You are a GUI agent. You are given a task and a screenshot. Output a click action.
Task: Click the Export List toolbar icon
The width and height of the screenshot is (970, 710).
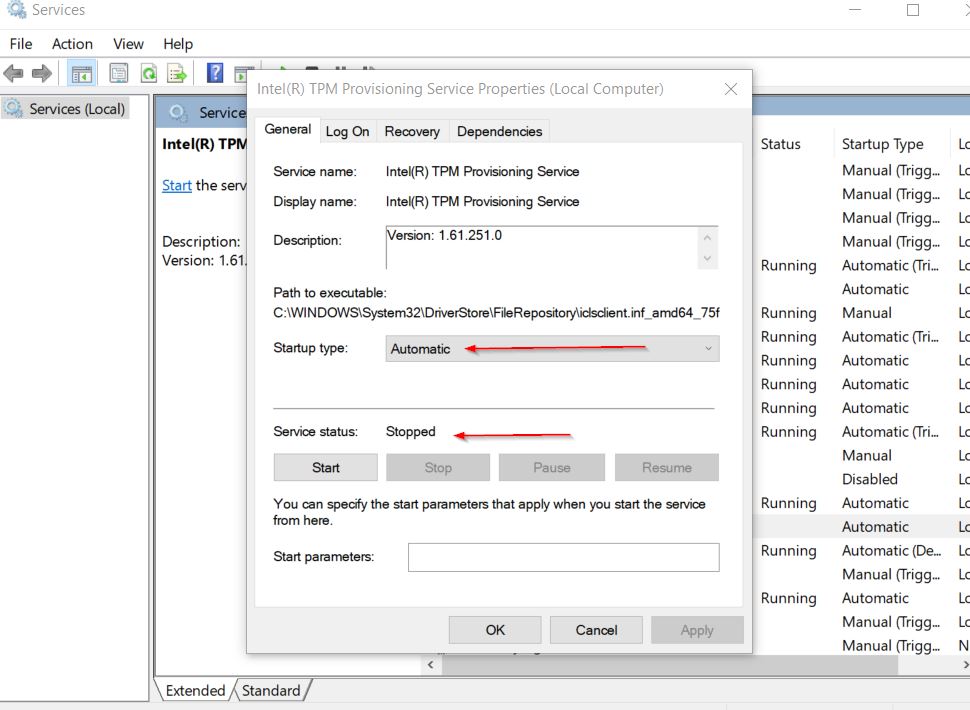(177, 74)
